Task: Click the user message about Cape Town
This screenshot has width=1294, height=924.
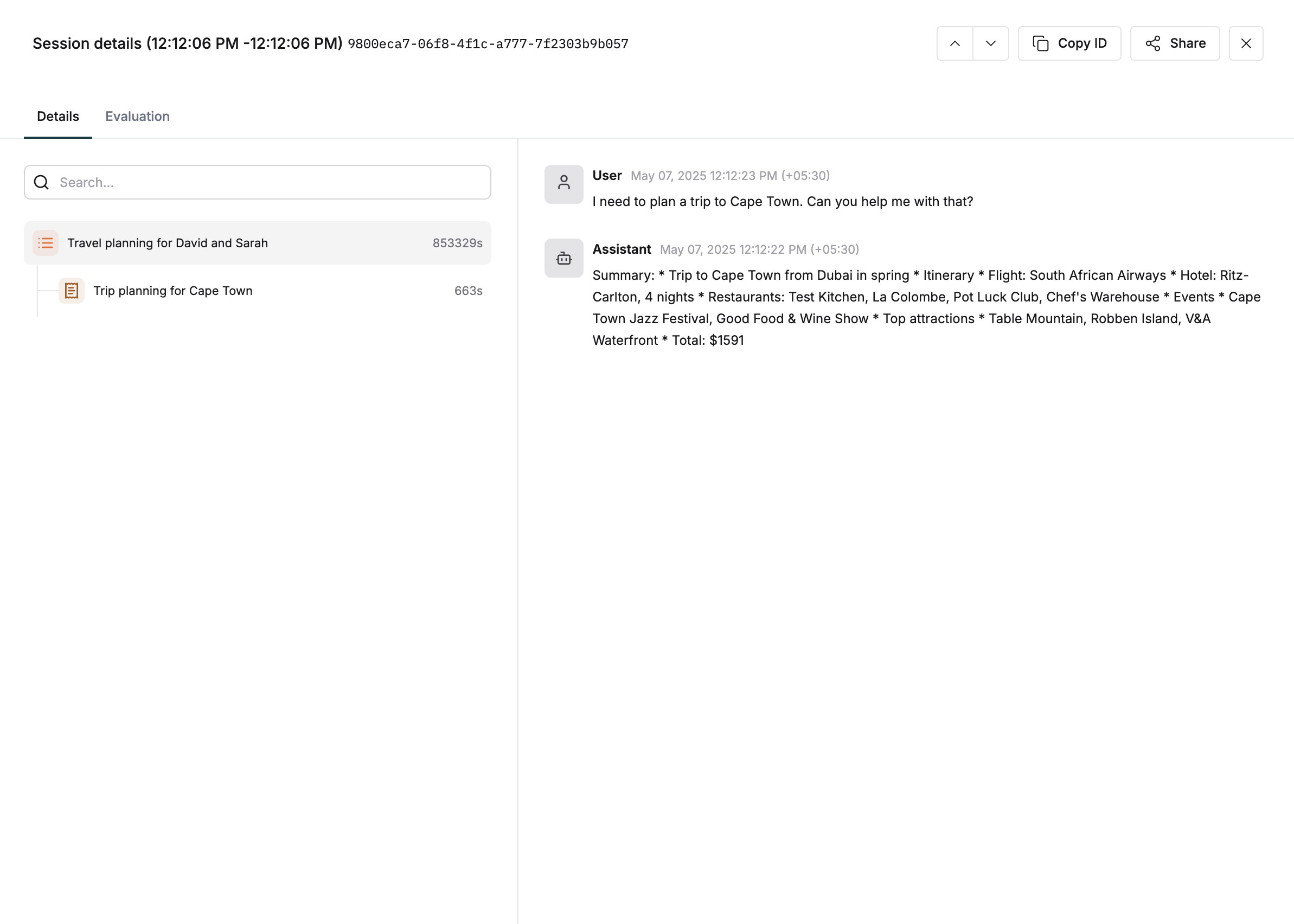Action: click(x=783, y=201)
